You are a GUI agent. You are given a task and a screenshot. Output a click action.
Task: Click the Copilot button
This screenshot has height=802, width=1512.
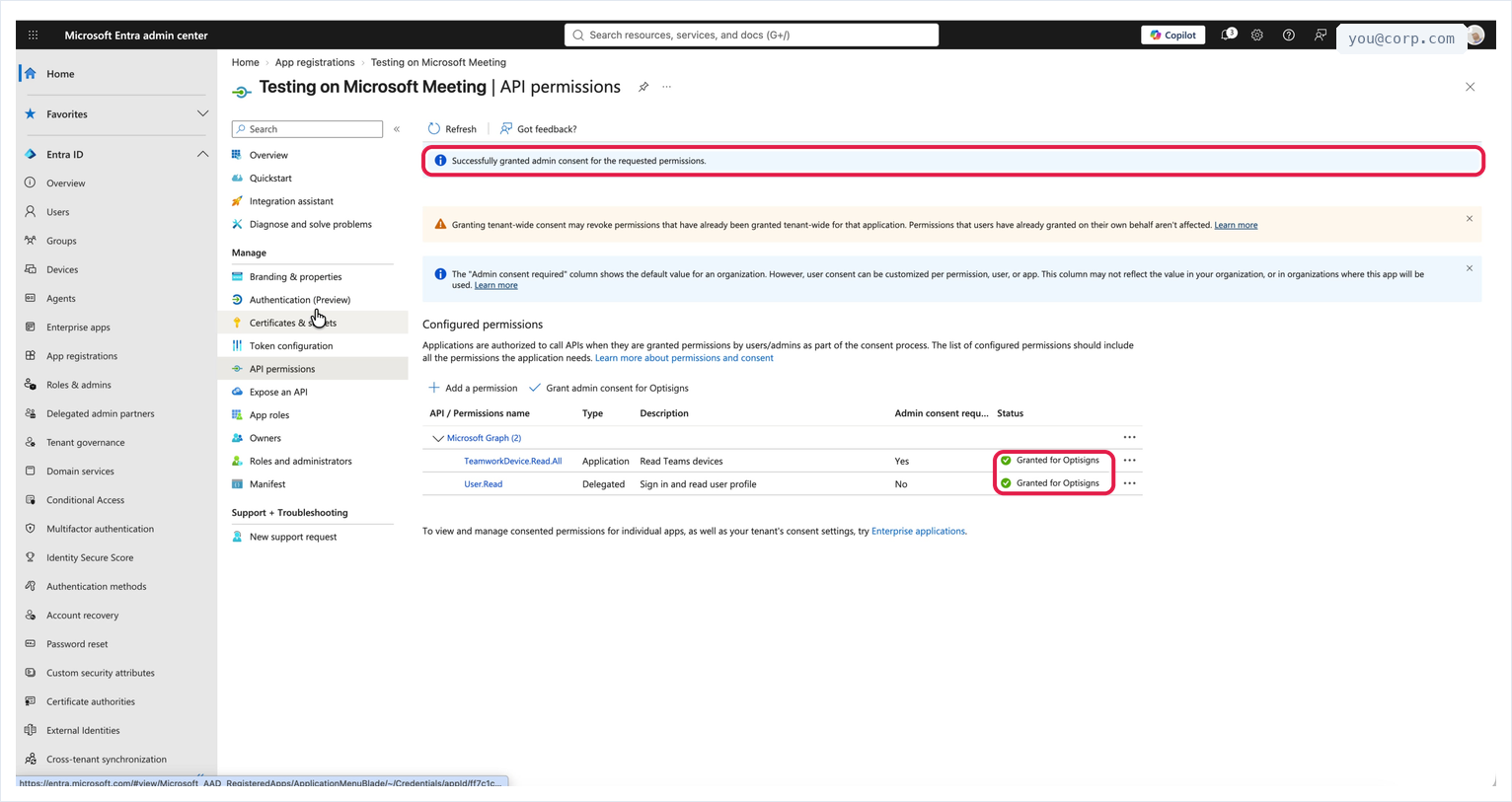1173,35
